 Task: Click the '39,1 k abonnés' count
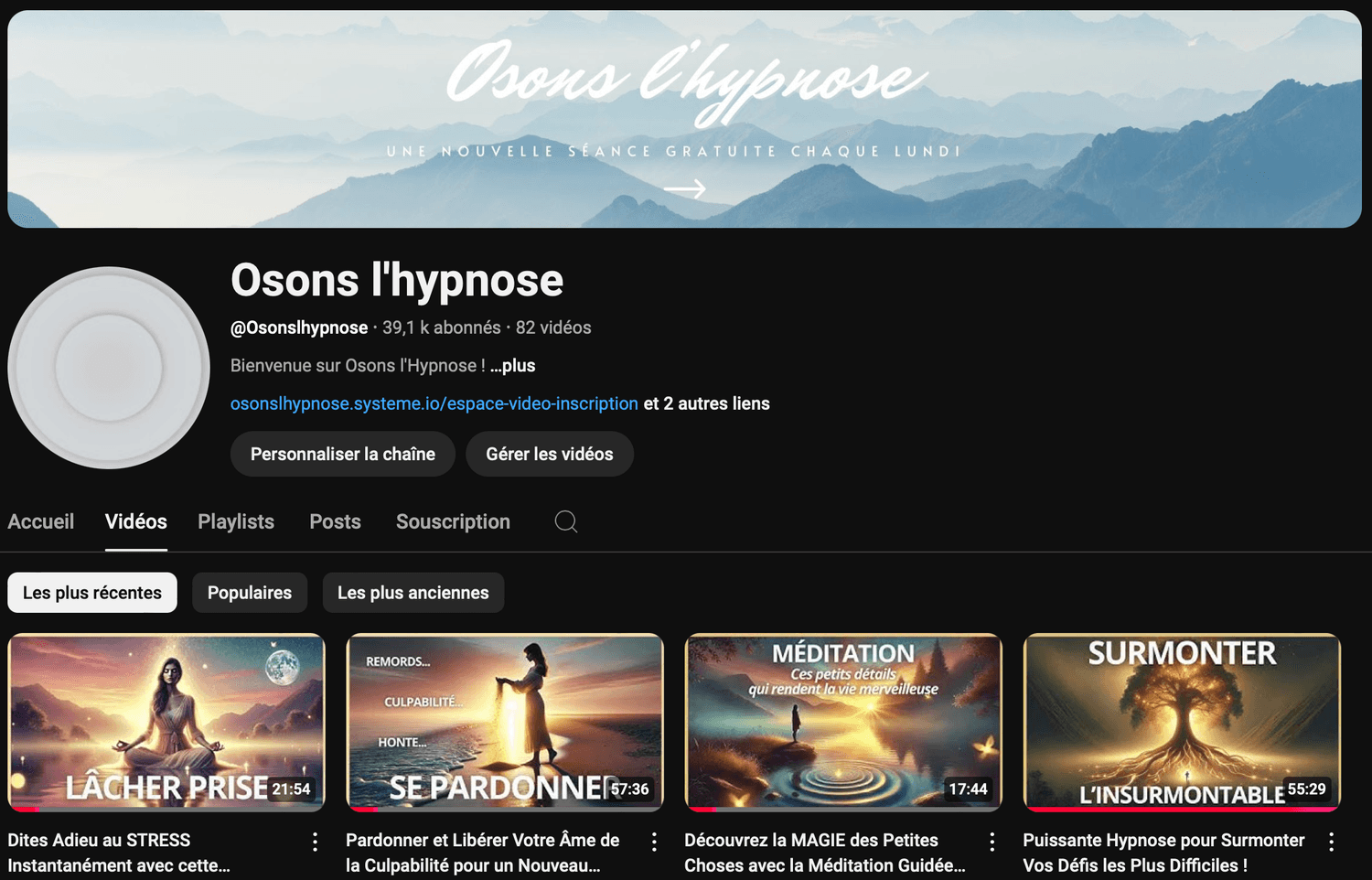(x=442, y=327)
